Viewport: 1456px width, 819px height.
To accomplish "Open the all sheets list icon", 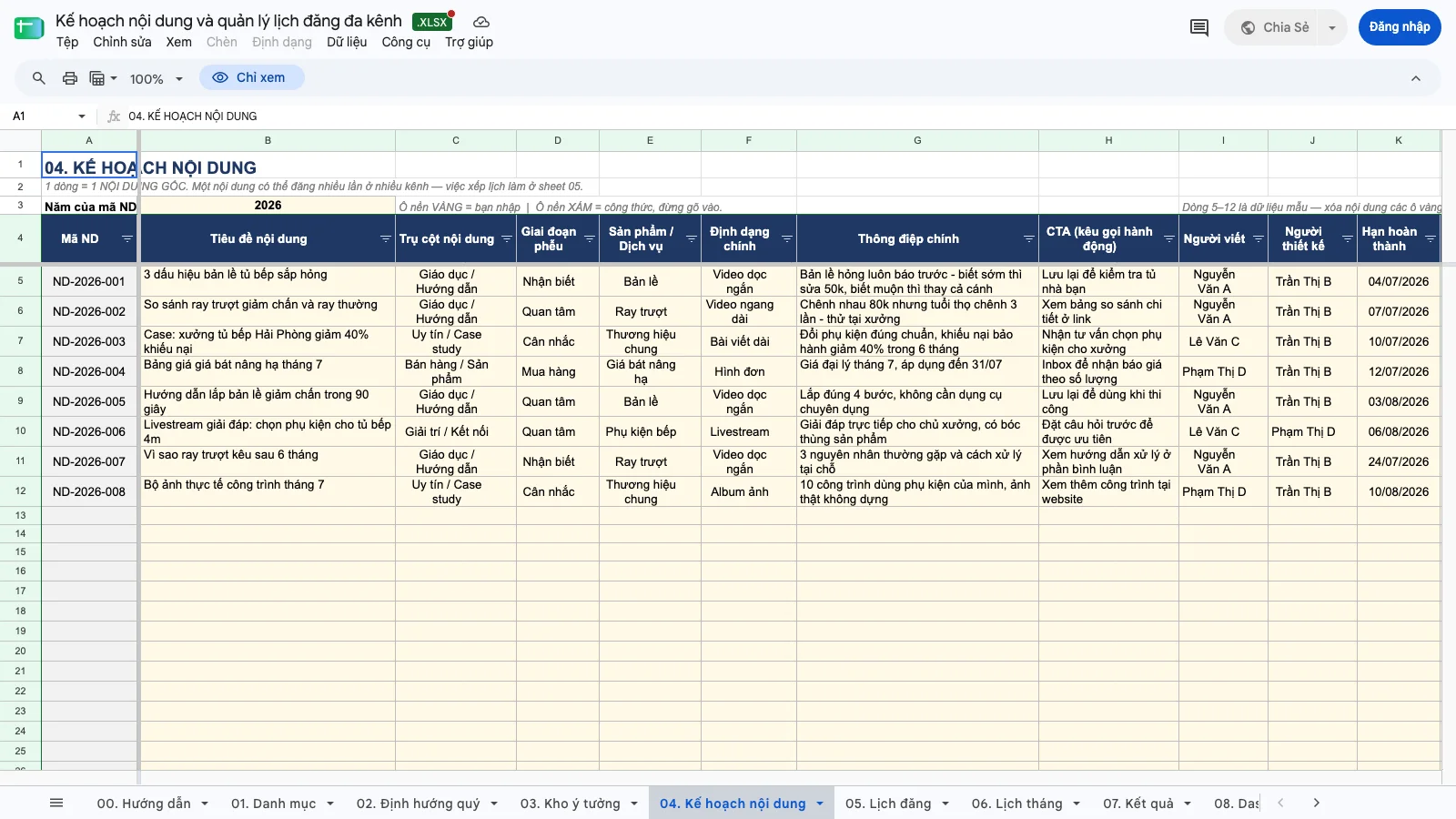I will [56, 803].
